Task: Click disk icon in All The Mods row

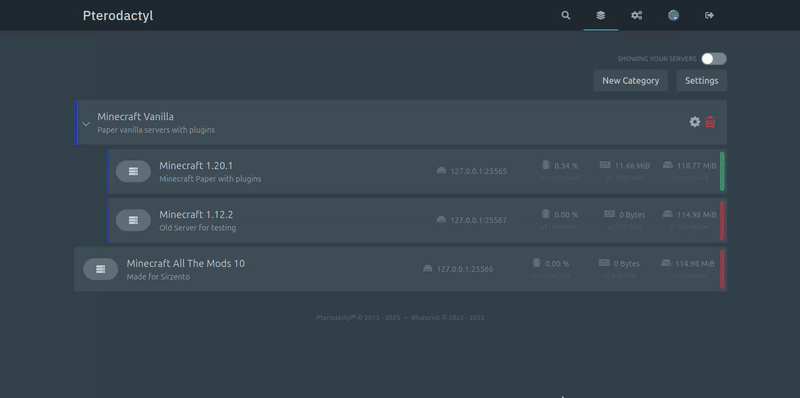Action: click(x=666, y=263)
